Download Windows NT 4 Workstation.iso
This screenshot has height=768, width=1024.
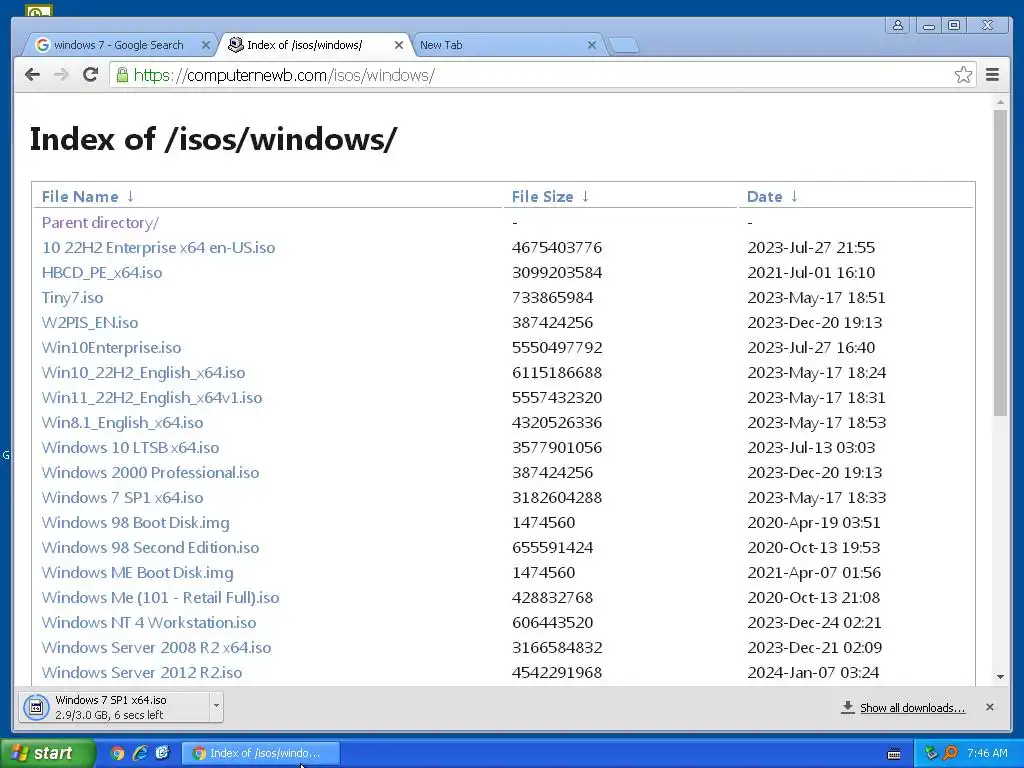coord(149,622)
